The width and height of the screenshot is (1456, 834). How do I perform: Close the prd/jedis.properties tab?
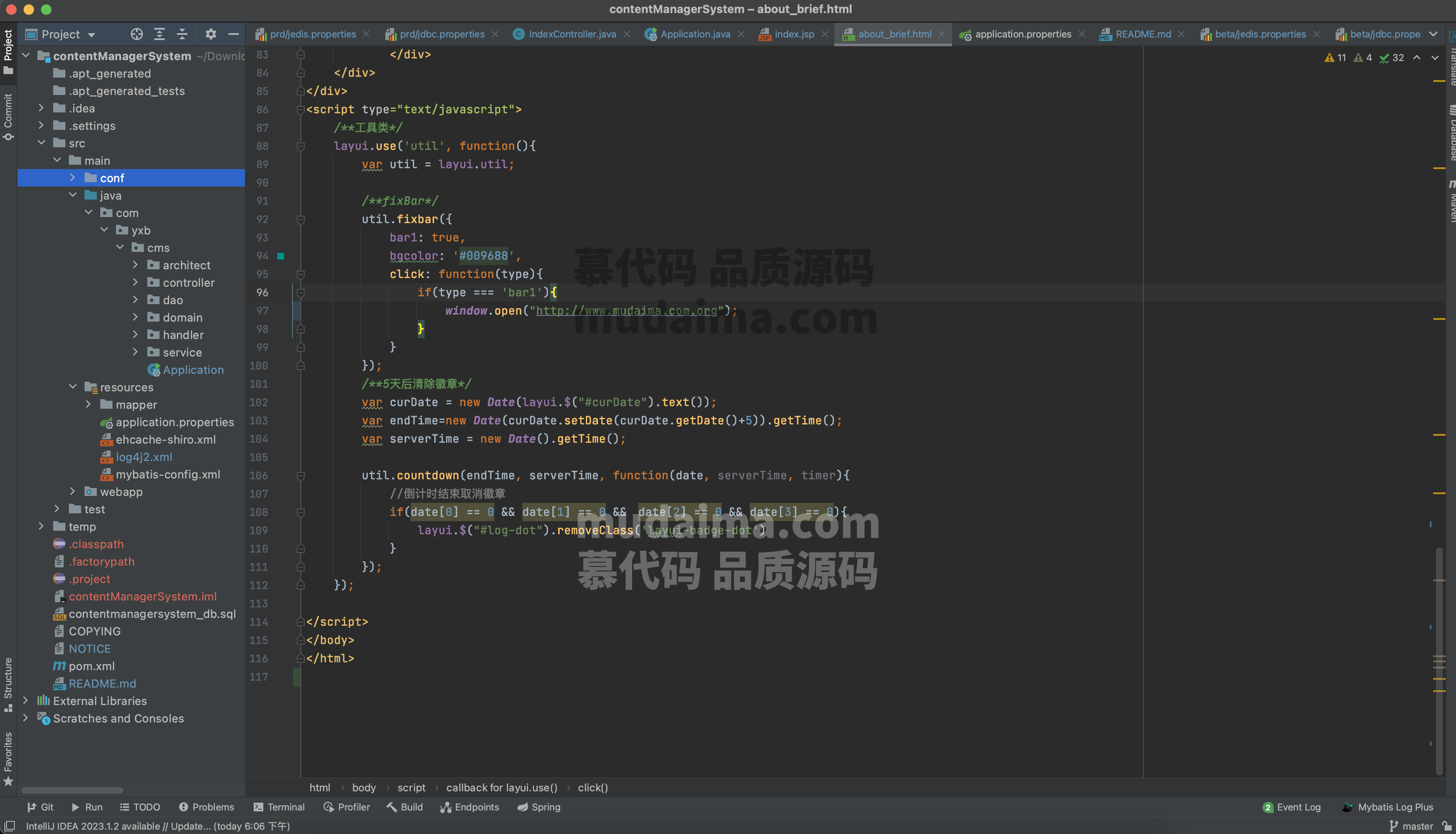366,34
